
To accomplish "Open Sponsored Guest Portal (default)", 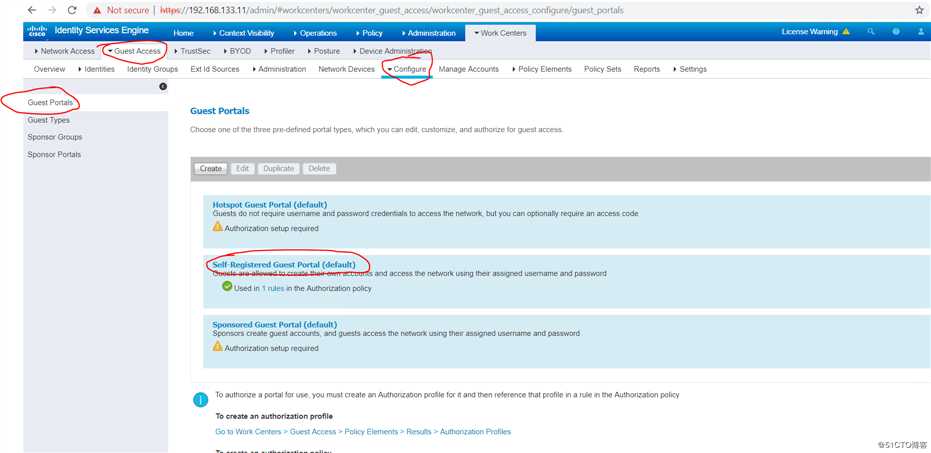I will 274,325.
